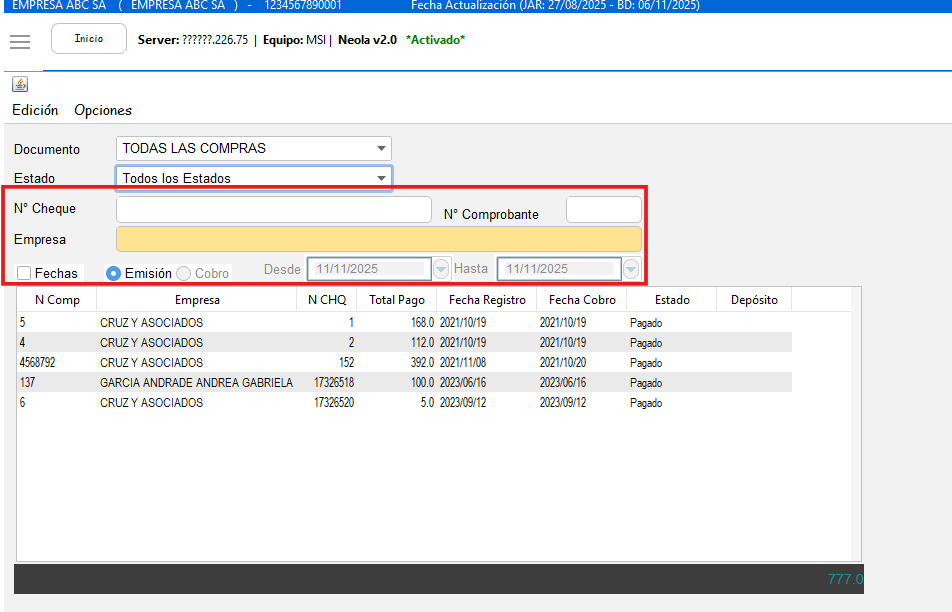The height and width of the screenshot is (612, 952).
Task: Select the Cobro radio button
Action: [184, 273]
